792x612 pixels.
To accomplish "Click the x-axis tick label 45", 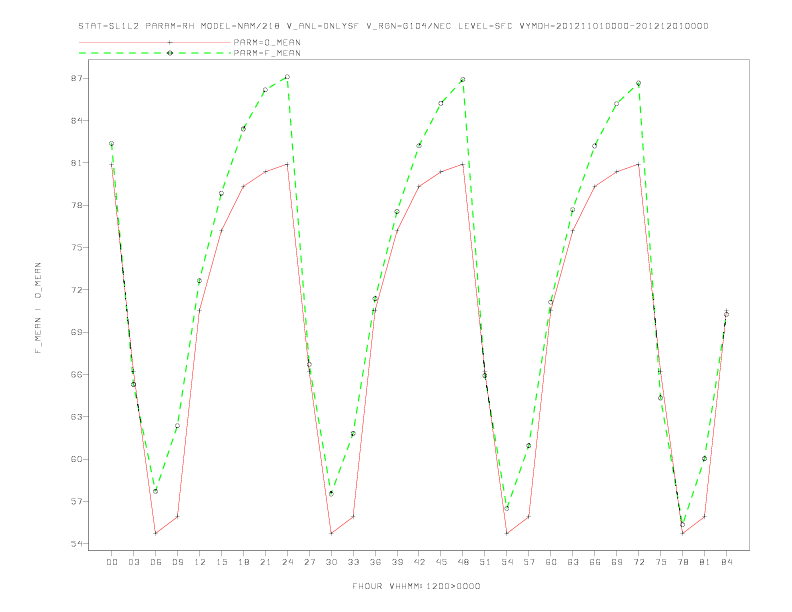I will [x=441, y=562].
